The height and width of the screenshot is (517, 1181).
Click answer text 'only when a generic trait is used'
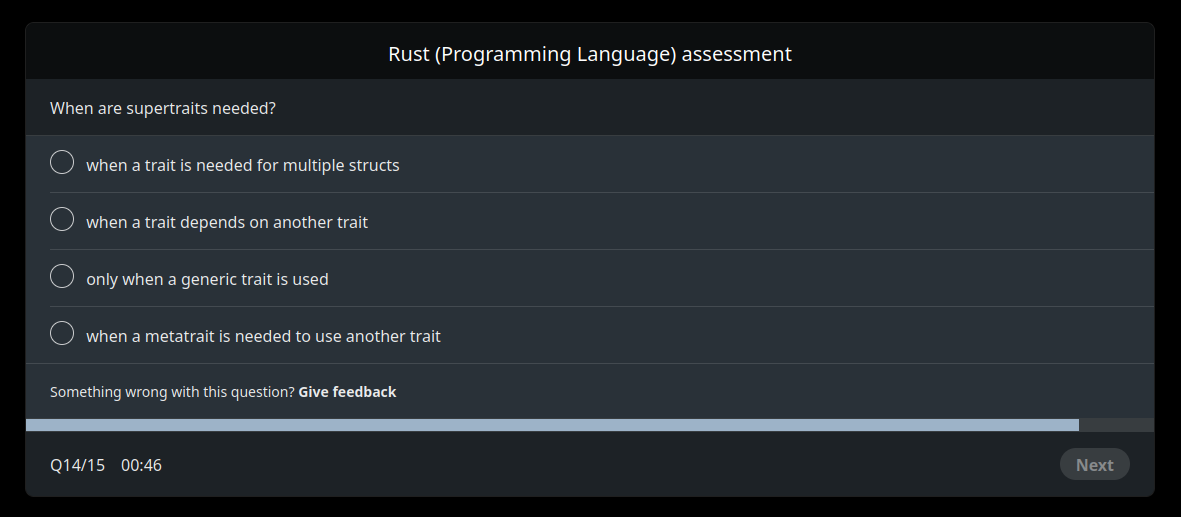[x=207, y=280]
